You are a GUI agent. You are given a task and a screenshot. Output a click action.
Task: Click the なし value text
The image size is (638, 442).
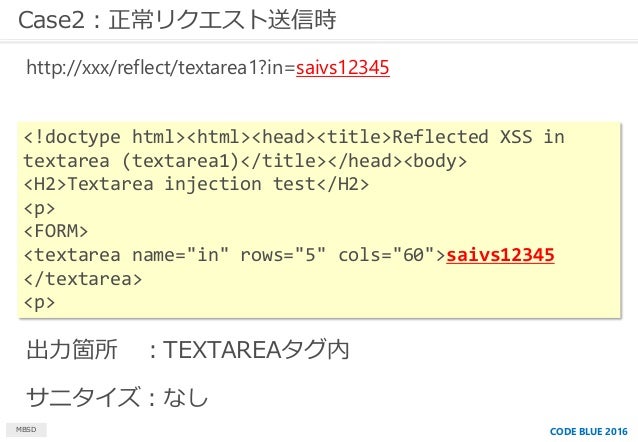[x=186, y=397]
